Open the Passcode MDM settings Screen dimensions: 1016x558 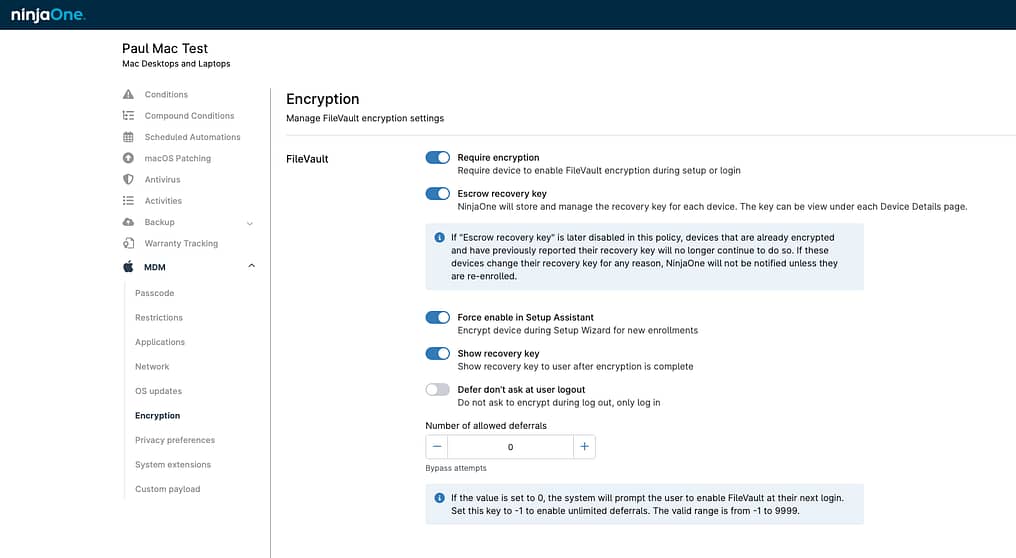pos(154,293)
